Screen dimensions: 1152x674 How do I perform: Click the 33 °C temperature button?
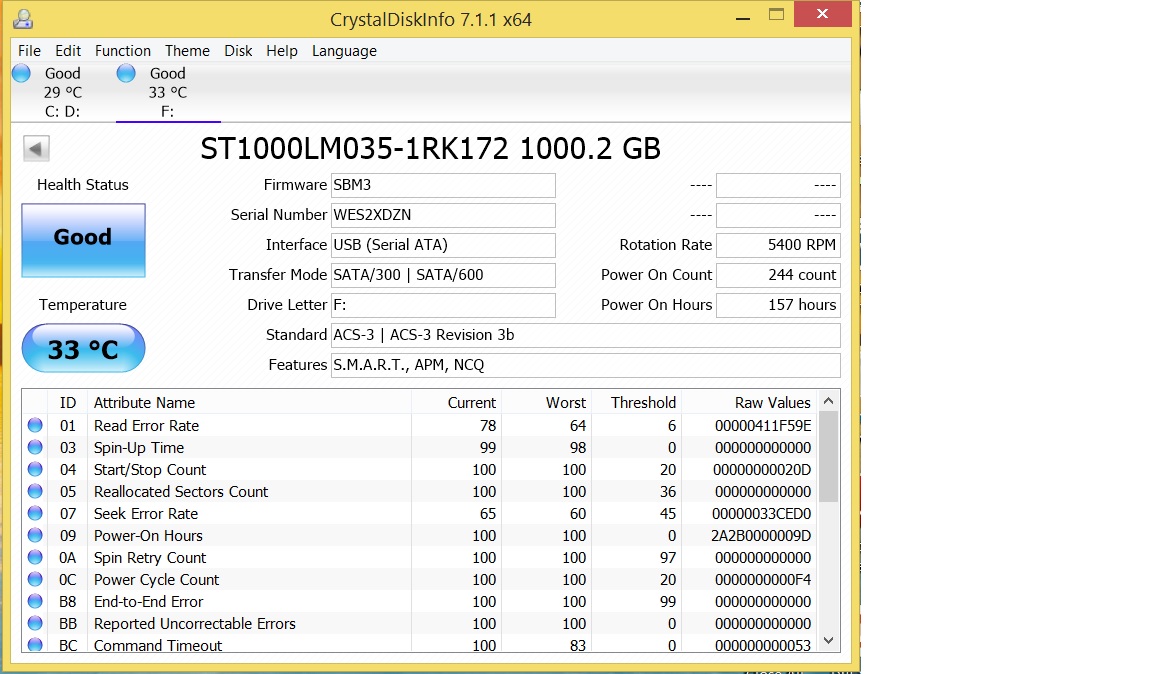[83, 349]
